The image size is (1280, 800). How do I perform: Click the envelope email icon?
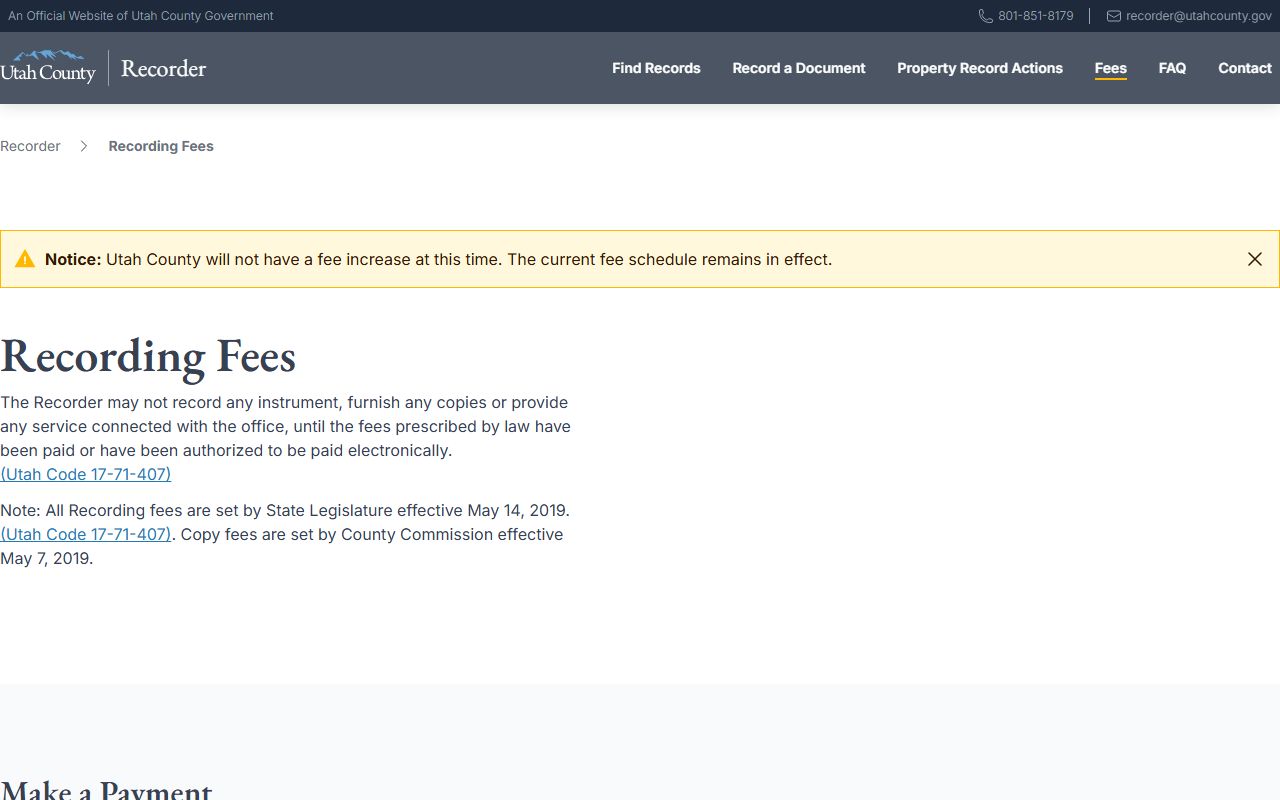1113,16
